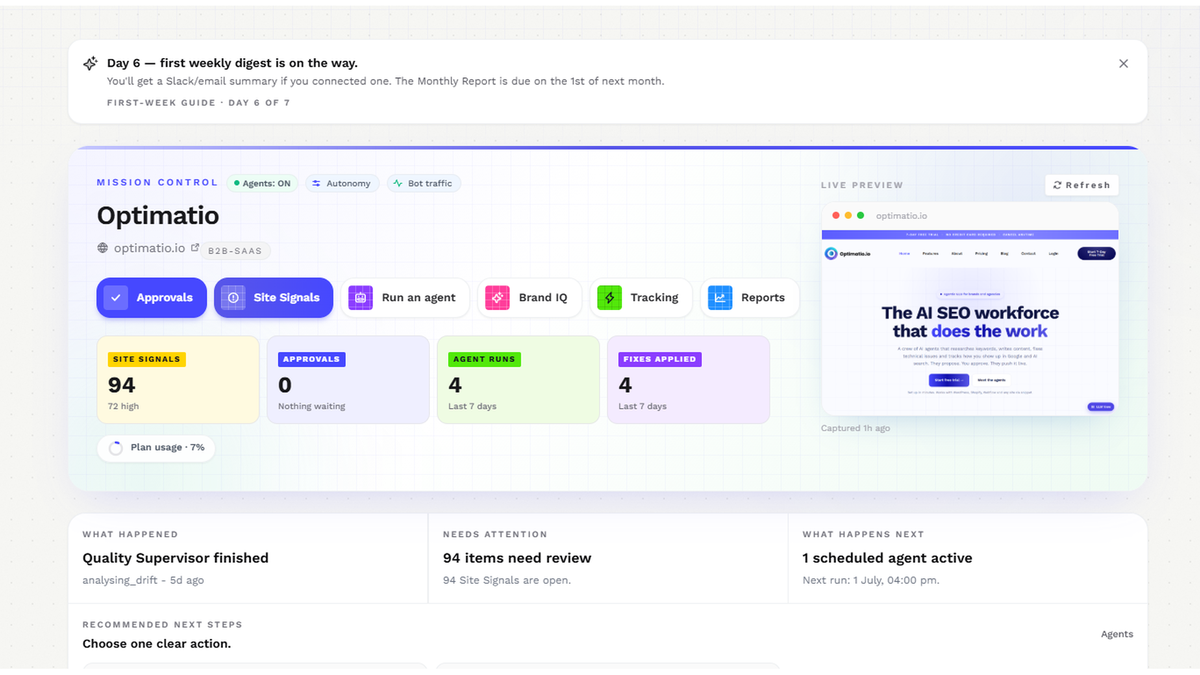The width and height of the screenshot is (1200, 675).
Task: Click the purple Run an agent icon
Action: tap(361, 297)
